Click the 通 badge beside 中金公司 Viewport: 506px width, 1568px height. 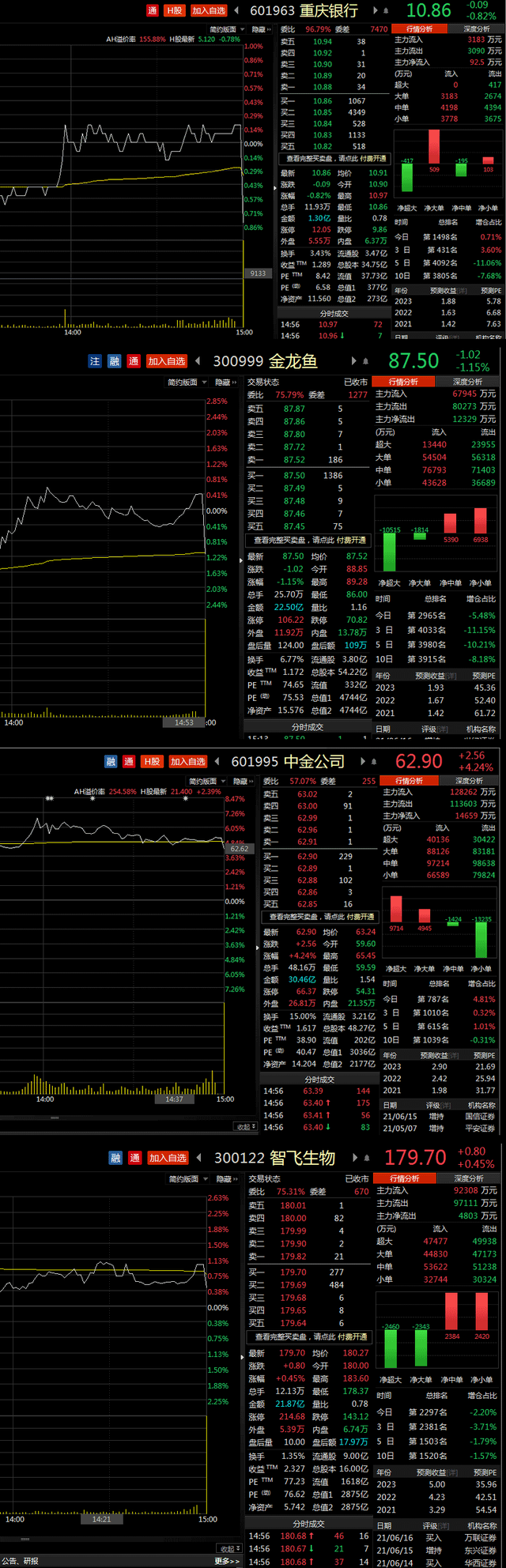[x=129, y=761]
